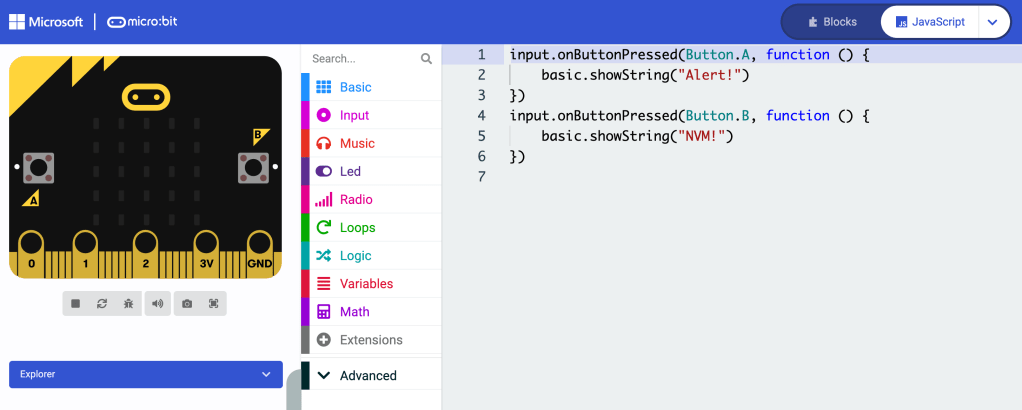Open the Input category
Image resolution: width=1022 pixels, height=410 pixels.
[354, 115]
